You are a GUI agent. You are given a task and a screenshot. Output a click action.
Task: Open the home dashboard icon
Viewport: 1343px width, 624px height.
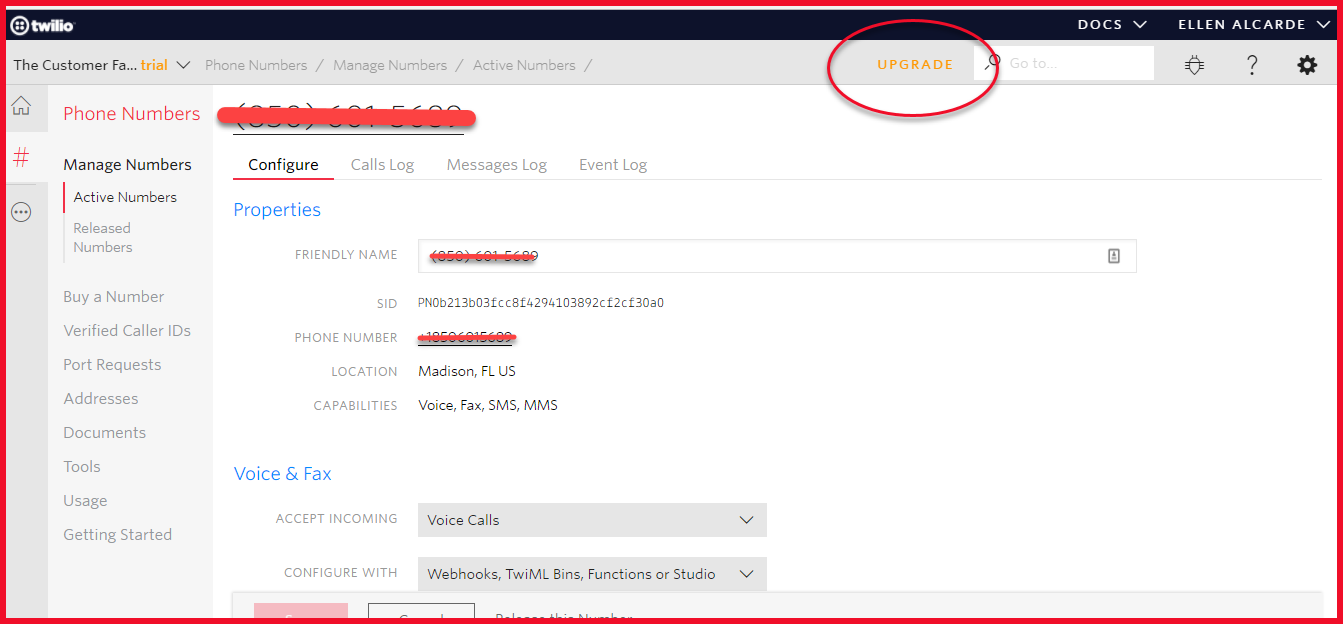21,106
